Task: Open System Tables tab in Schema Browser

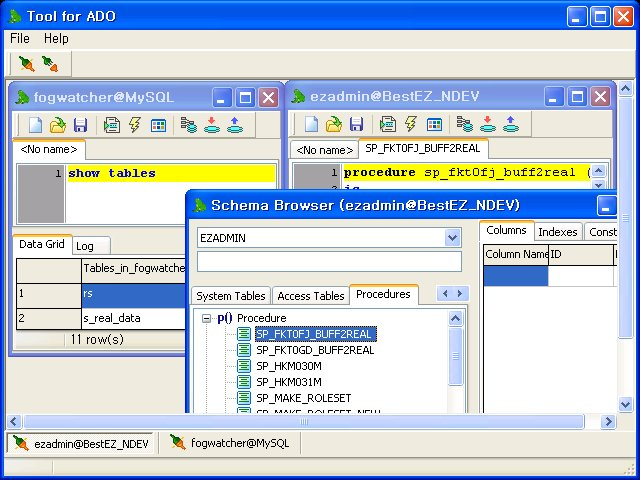Action: pos(231,296)
